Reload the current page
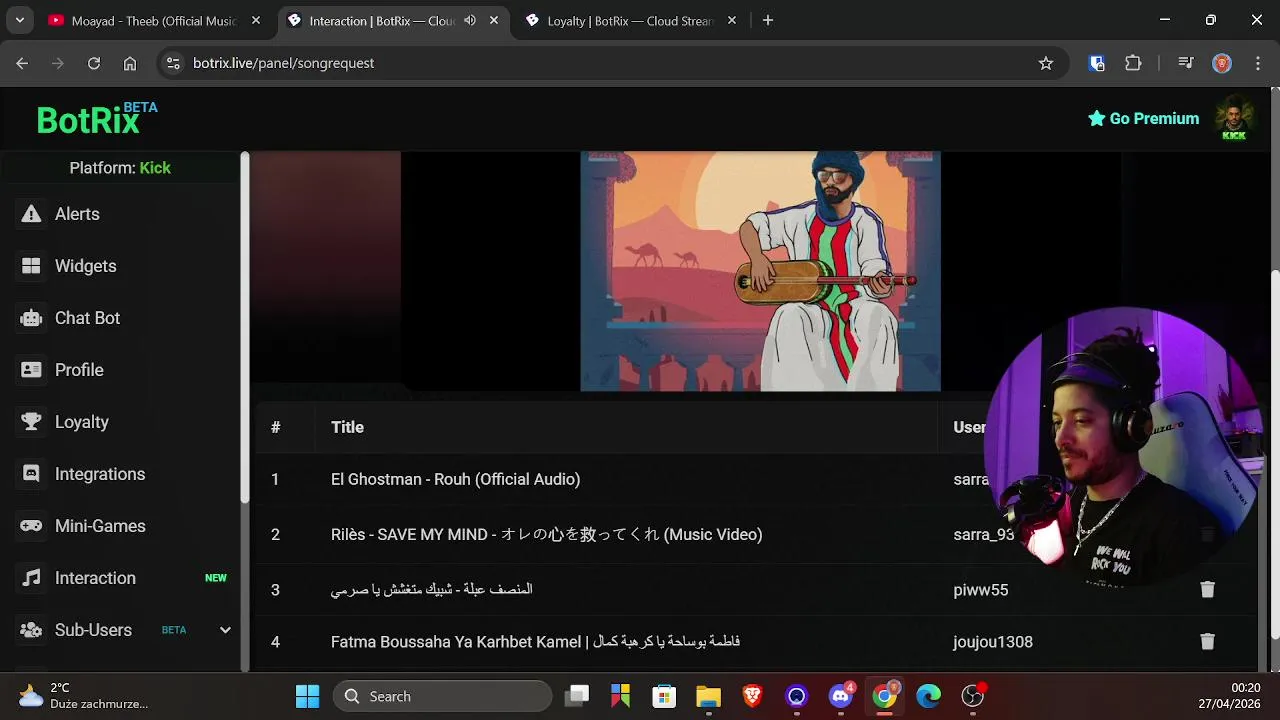 94,63
